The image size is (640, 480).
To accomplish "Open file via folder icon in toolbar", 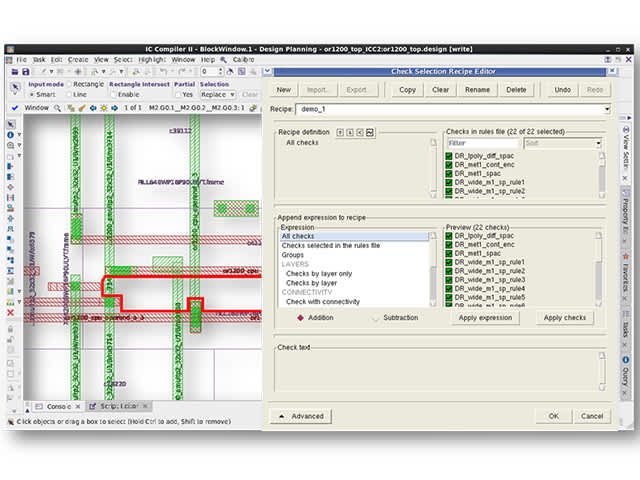I will click(14, 72).
